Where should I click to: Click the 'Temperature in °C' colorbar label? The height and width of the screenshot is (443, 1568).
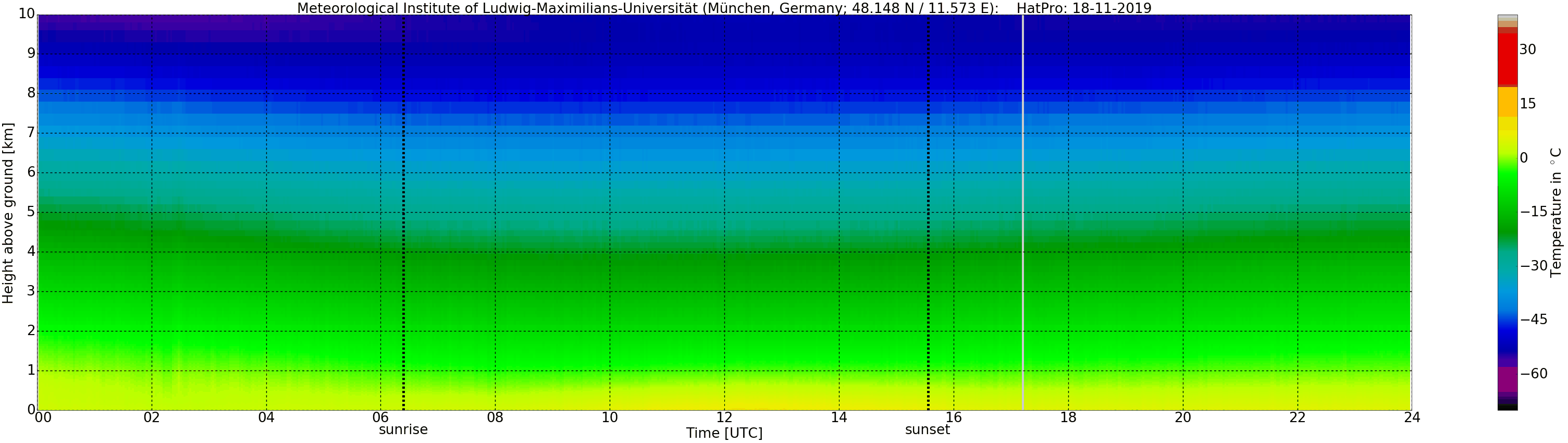point(1556,212)
